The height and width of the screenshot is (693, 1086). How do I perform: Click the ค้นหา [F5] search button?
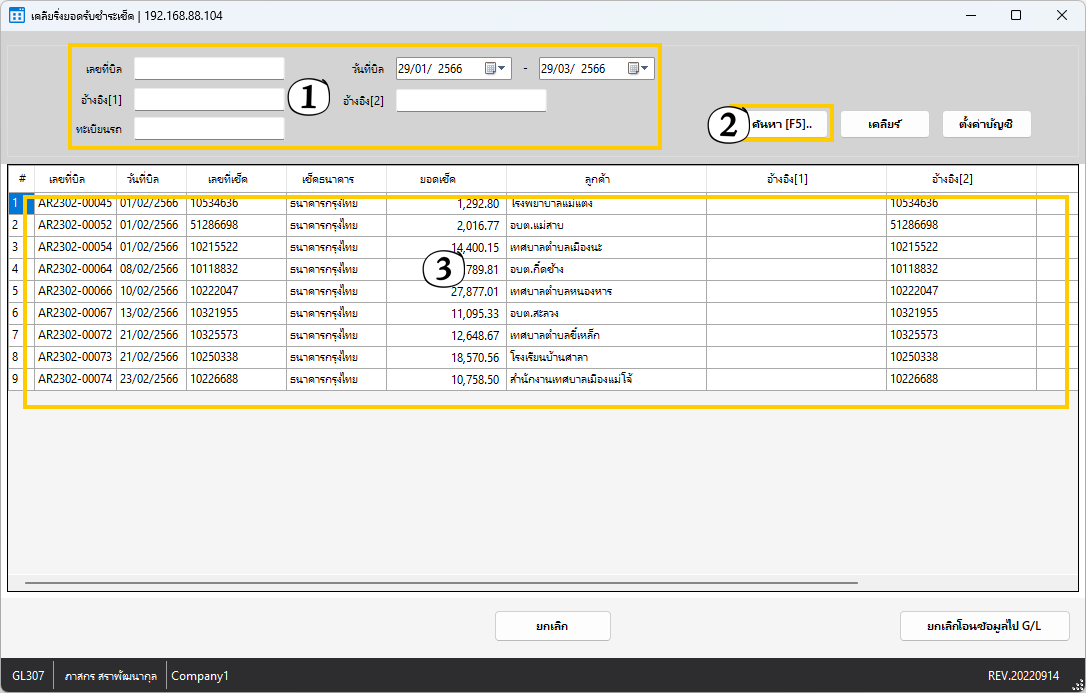(788, 124)
